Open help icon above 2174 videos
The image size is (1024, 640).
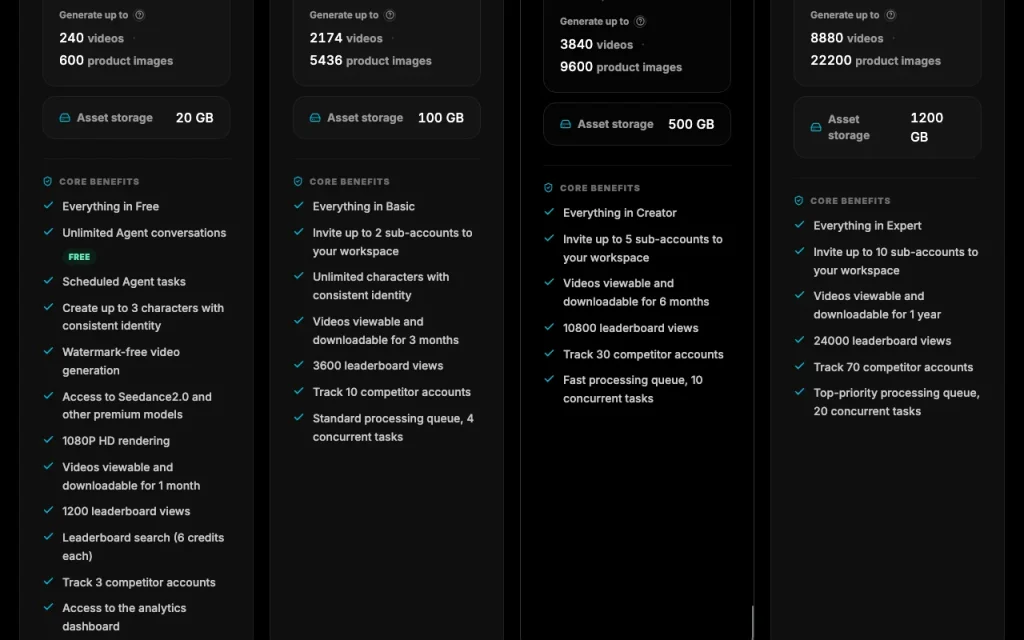[390, 15]
